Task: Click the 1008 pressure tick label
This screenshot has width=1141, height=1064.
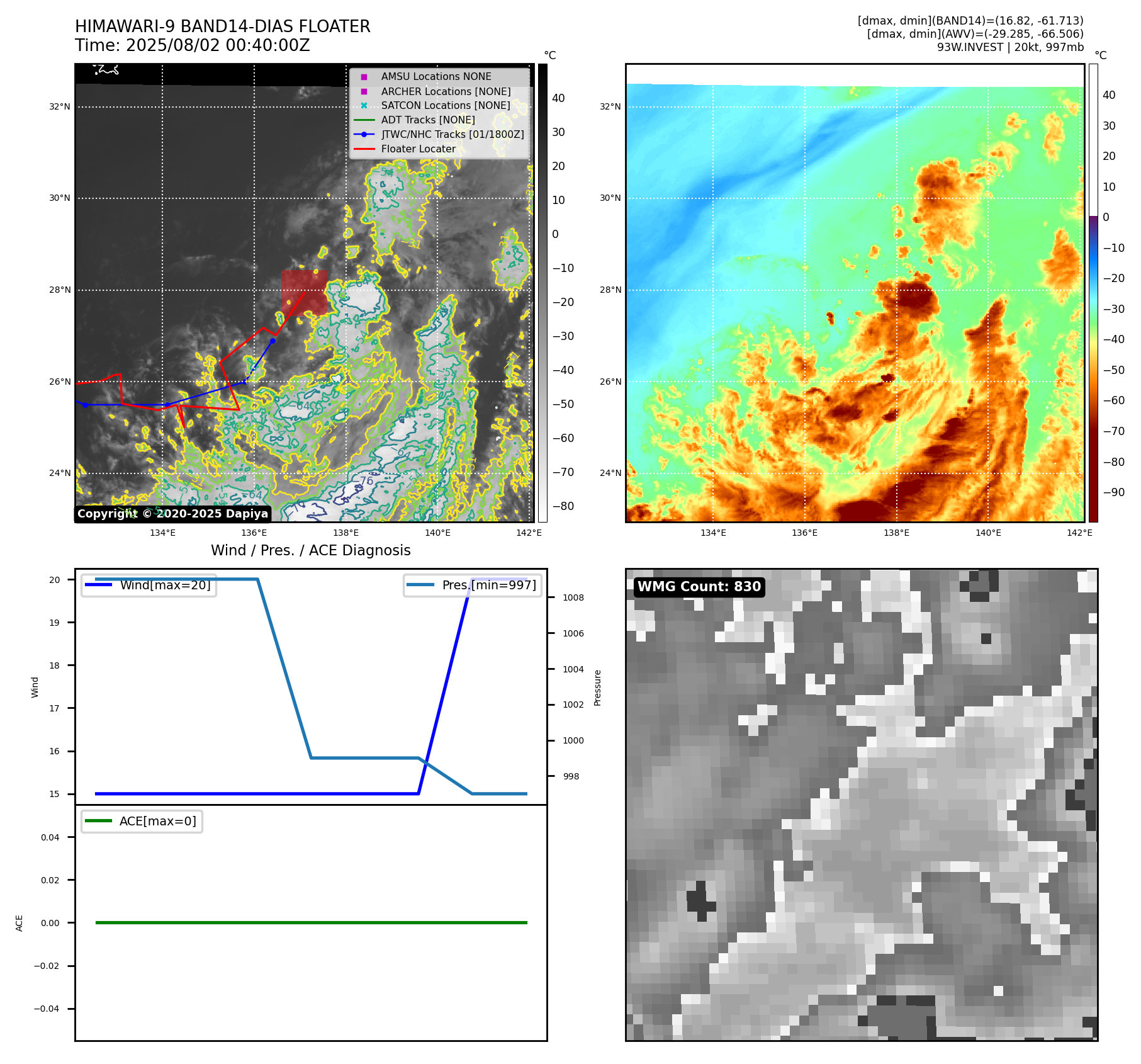Action: point(573,597)
